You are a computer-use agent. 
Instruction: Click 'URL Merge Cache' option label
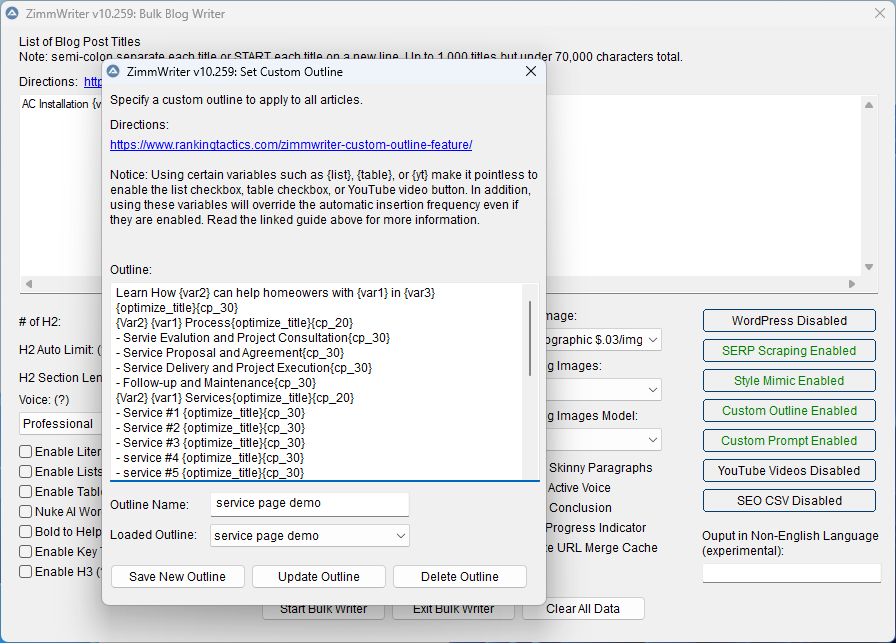[607, 548]
